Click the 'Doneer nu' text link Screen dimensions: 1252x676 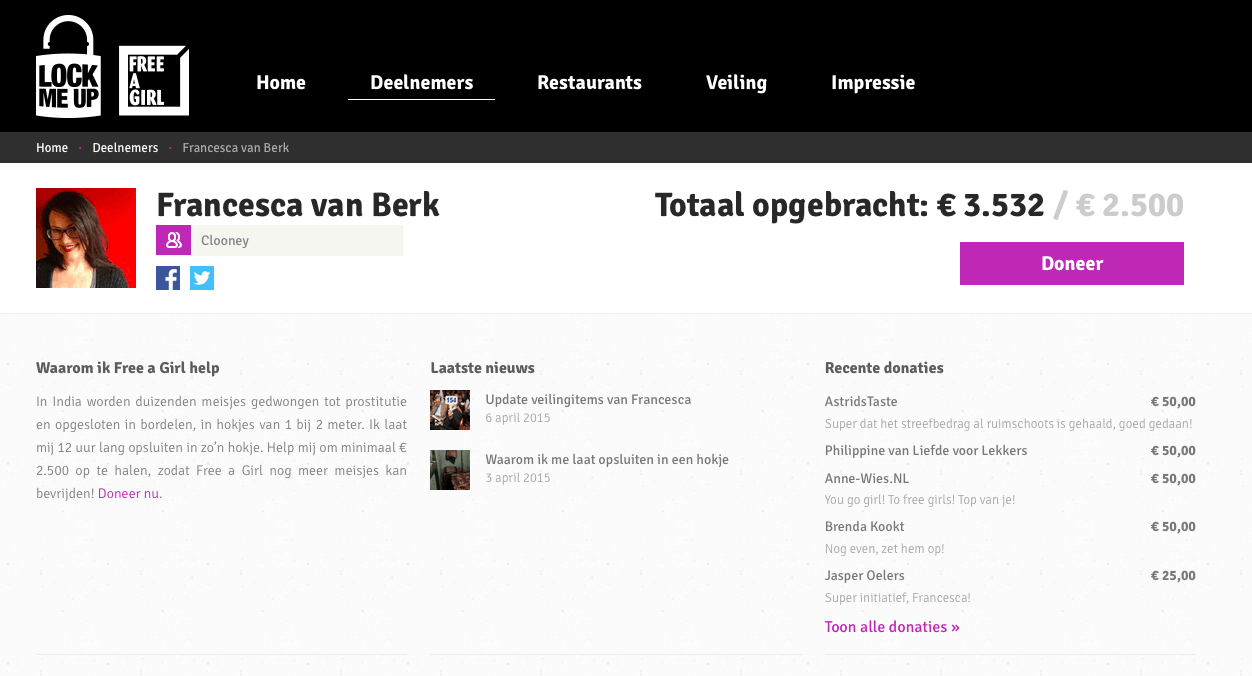point(128,493)
